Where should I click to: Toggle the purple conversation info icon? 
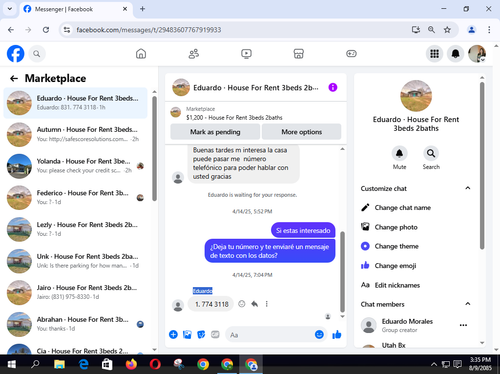click(x=333, y=87)
